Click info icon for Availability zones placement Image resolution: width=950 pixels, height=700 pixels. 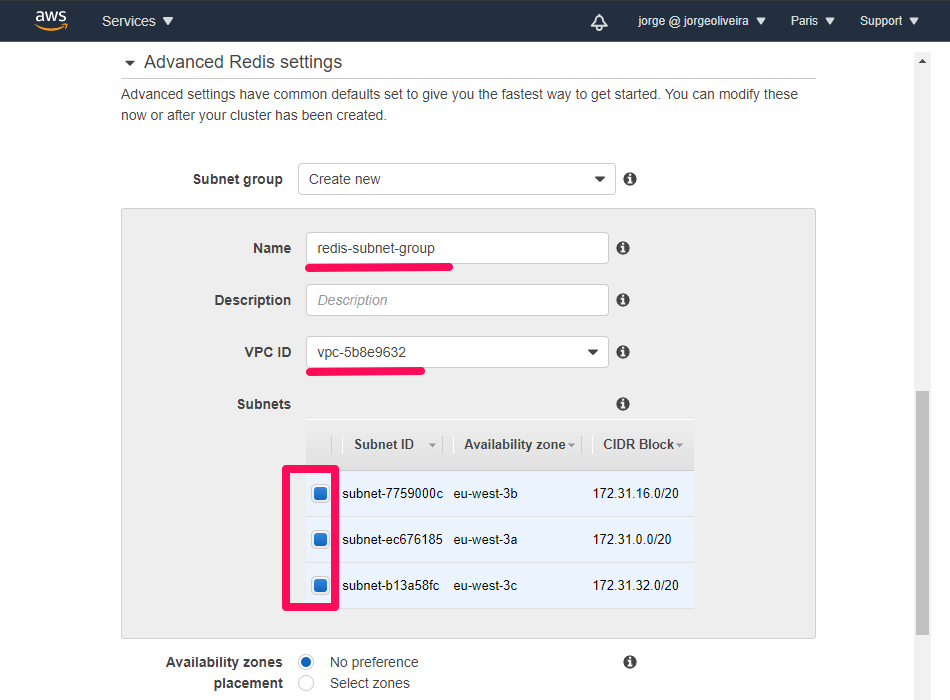pos(630,662)
